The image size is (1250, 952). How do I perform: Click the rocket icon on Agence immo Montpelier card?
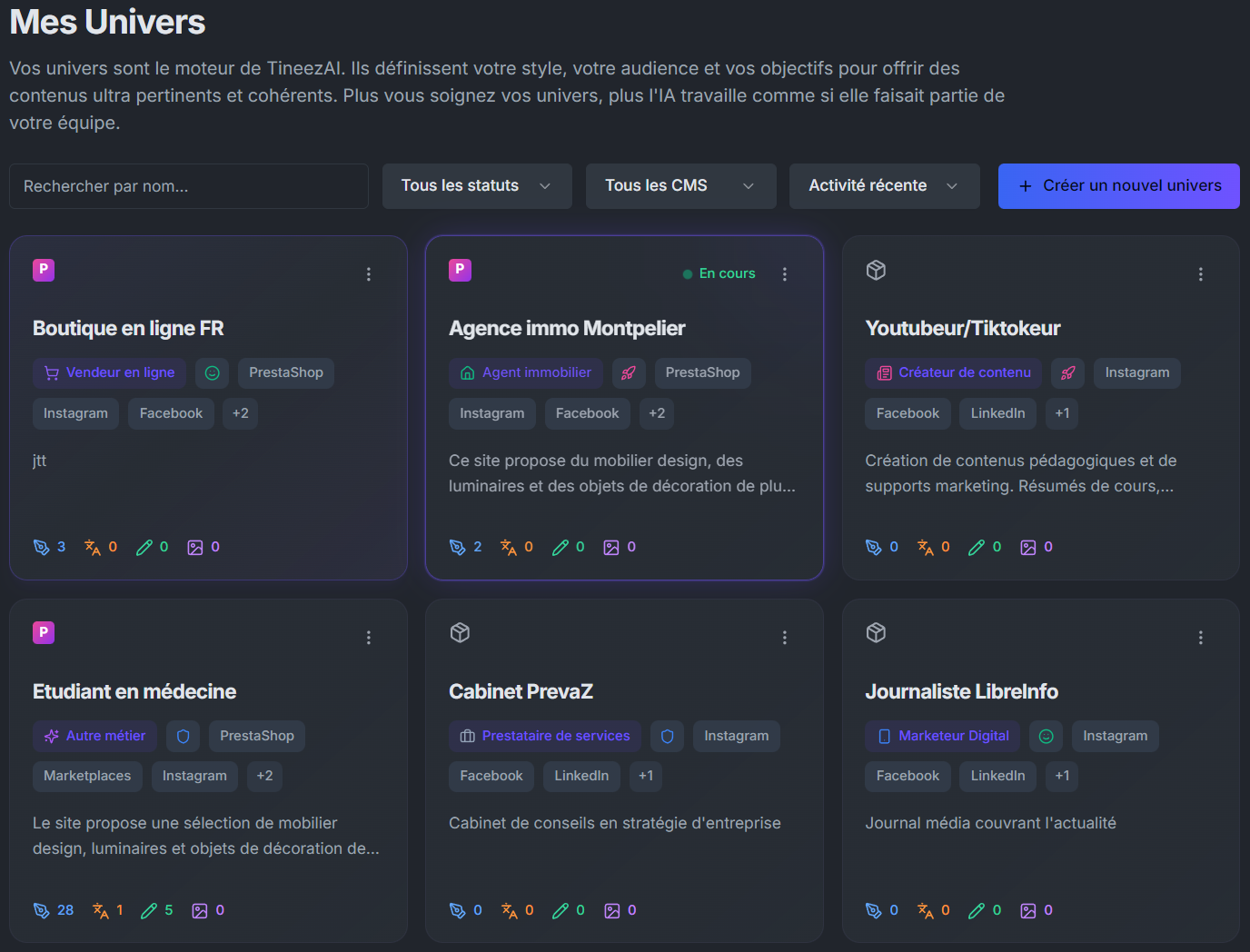[629, 372]
